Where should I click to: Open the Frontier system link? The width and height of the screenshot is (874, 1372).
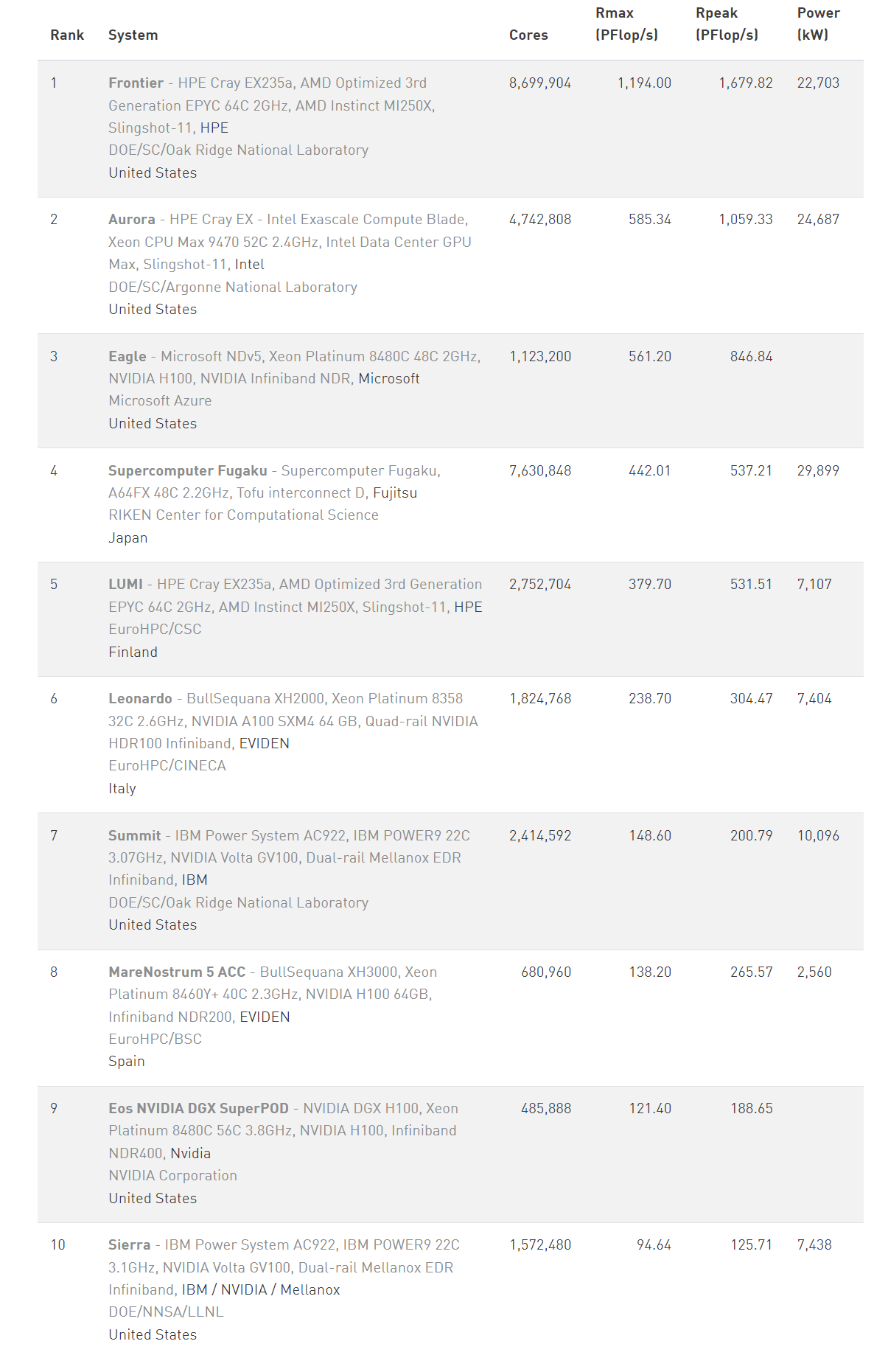click(x=136, y=83)
